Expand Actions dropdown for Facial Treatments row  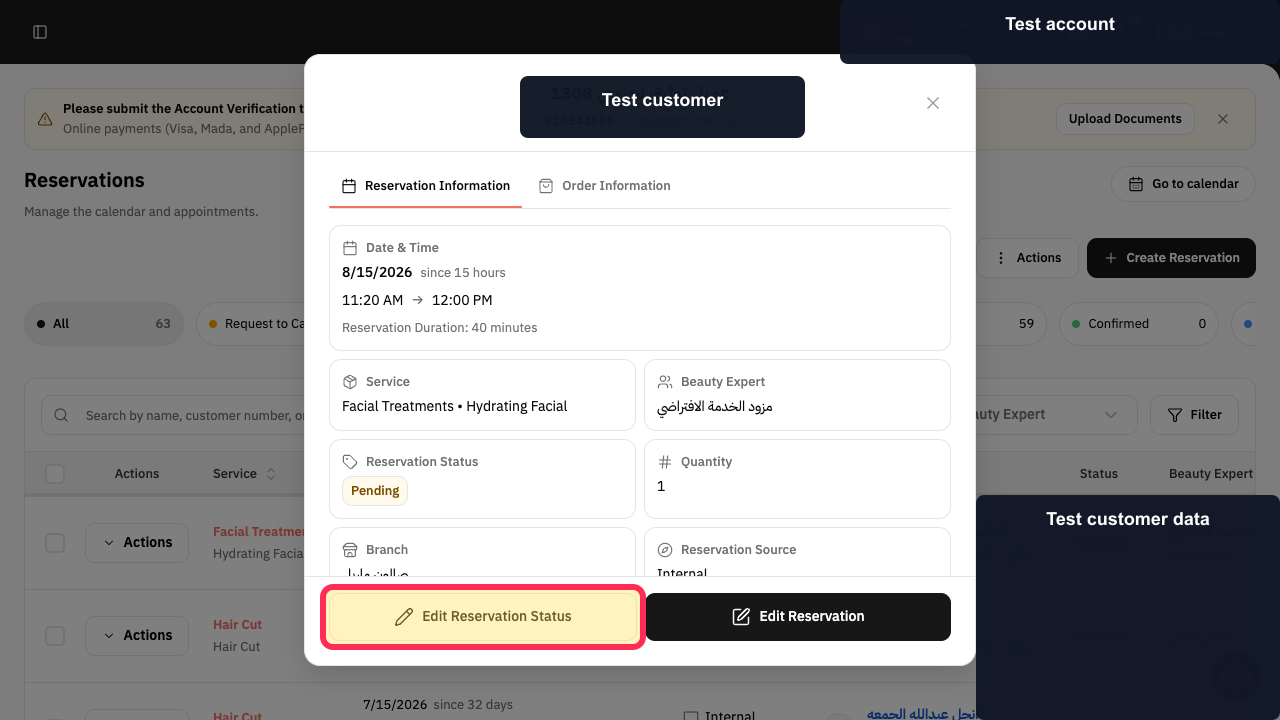pos(137,543)
